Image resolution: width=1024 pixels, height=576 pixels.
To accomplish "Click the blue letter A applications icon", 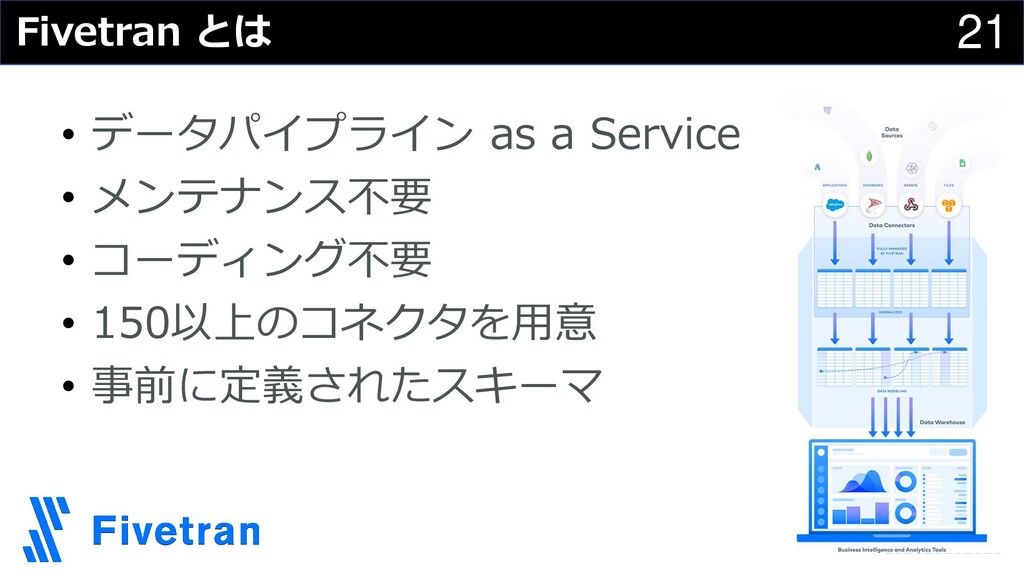I will click(x=817, y=167).
